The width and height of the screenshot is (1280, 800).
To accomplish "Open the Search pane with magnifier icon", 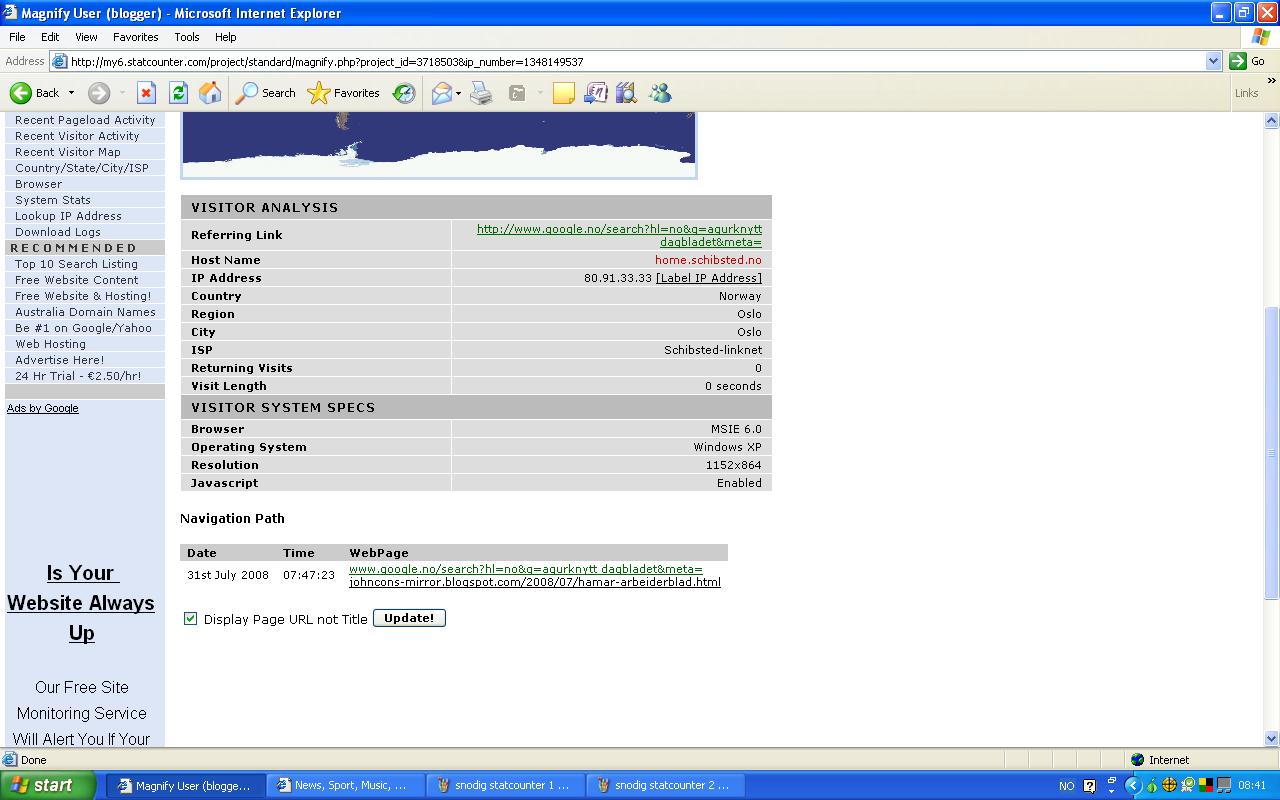I will pos(266,93).
